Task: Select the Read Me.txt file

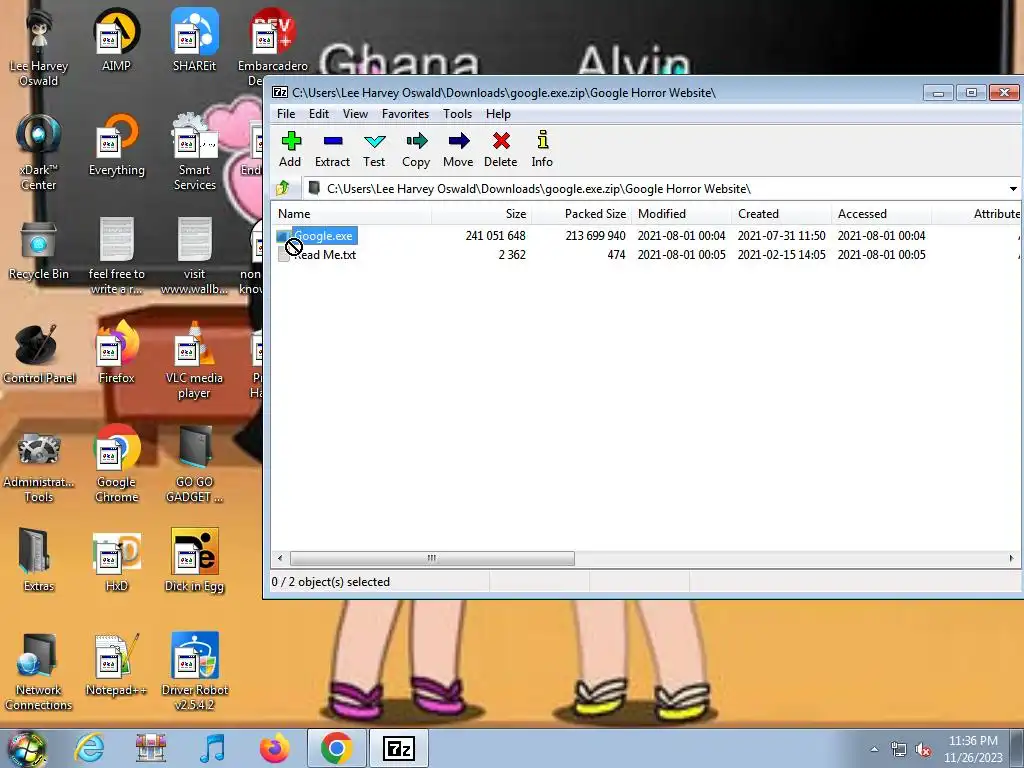Action: pos(317,255)
